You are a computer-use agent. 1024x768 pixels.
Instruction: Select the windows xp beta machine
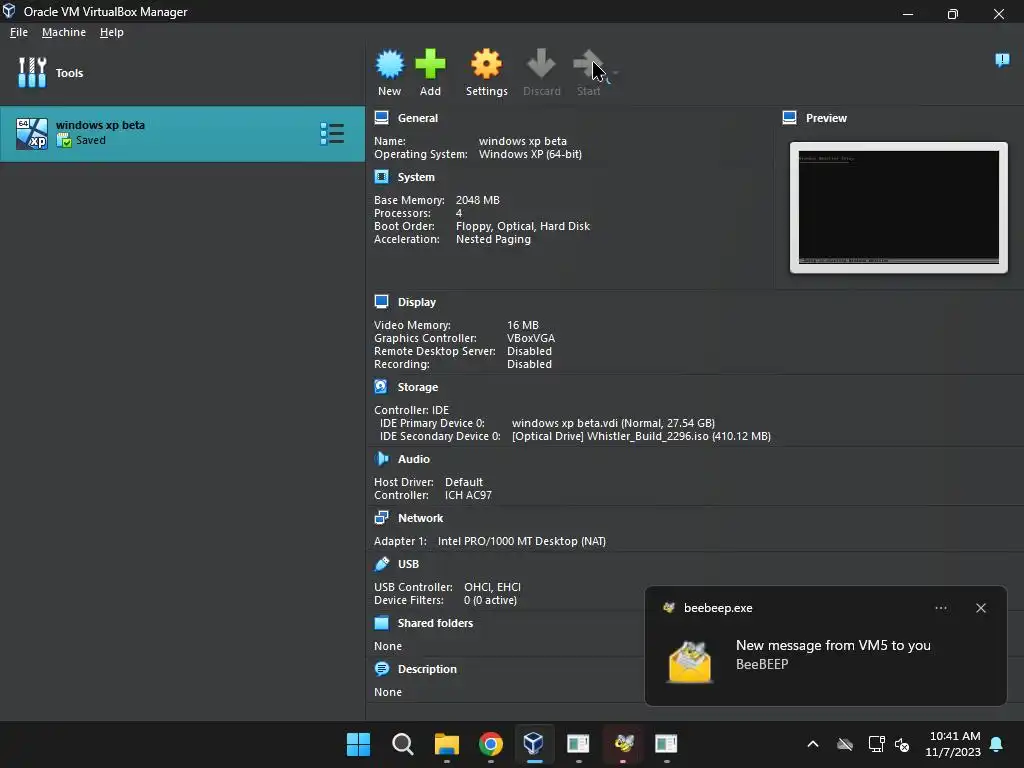click(182, 134)
